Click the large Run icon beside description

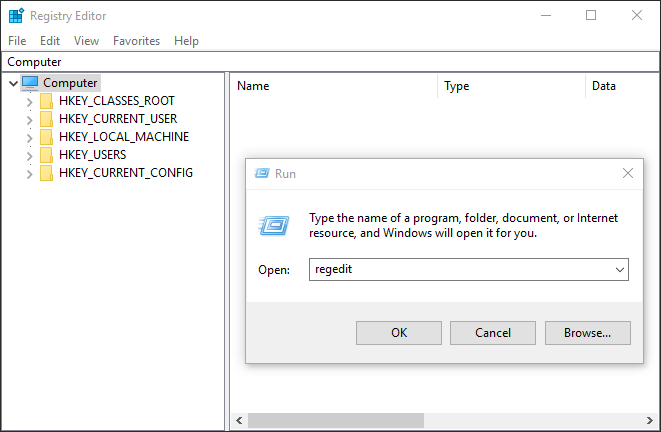[x=274, y=225]
